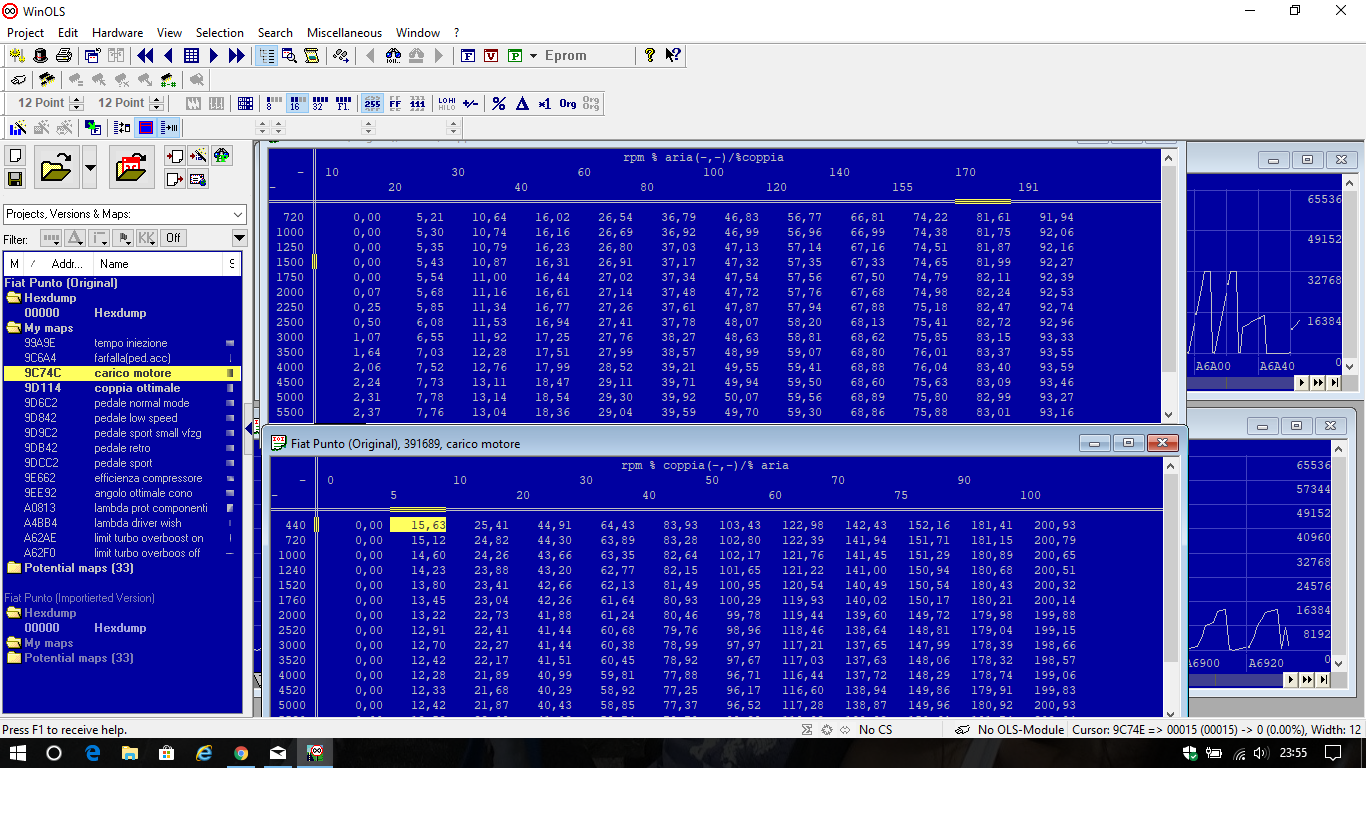Click the boxed V icon
The image size is (1366, 833).
pyautogui.click(x=491, y=56)
